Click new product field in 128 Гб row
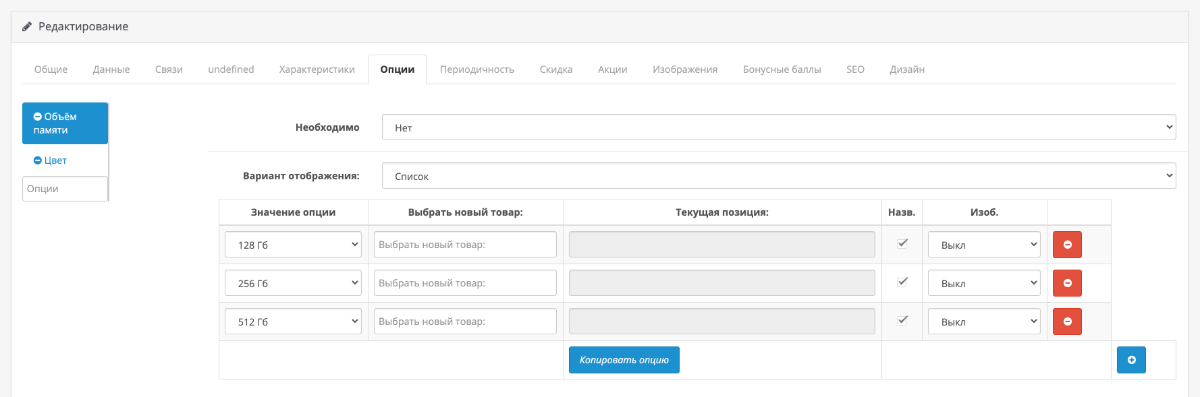 coord(465,245)
